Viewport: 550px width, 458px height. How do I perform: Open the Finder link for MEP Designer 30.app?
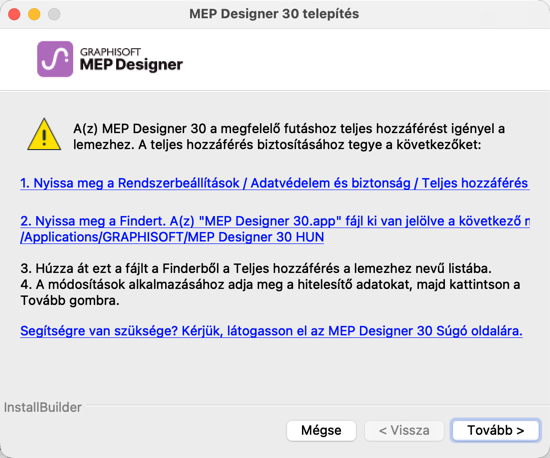click(275, 229)
